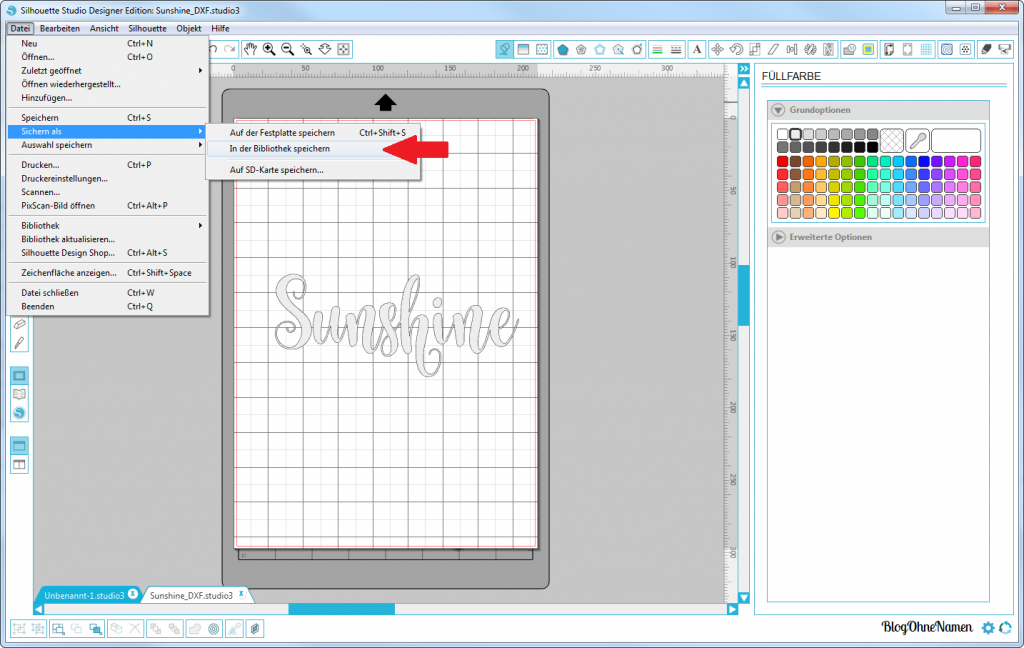
Task: Click the redo arrow icon
Action: [x=230, y=49]
